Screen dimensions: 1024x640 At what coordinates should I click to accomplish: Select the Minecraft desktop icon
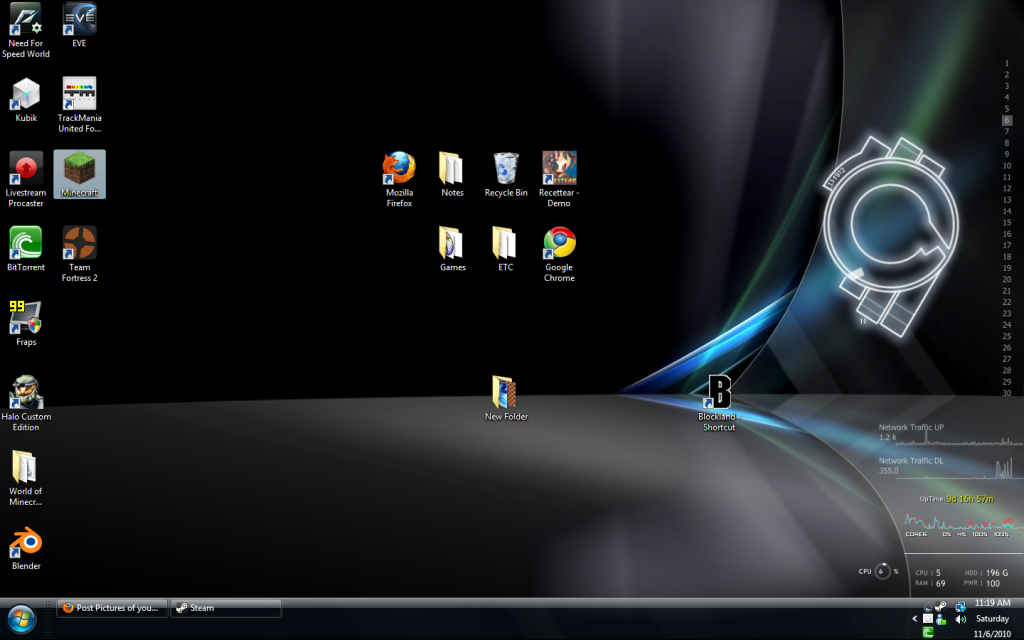[x=80, y=174]
